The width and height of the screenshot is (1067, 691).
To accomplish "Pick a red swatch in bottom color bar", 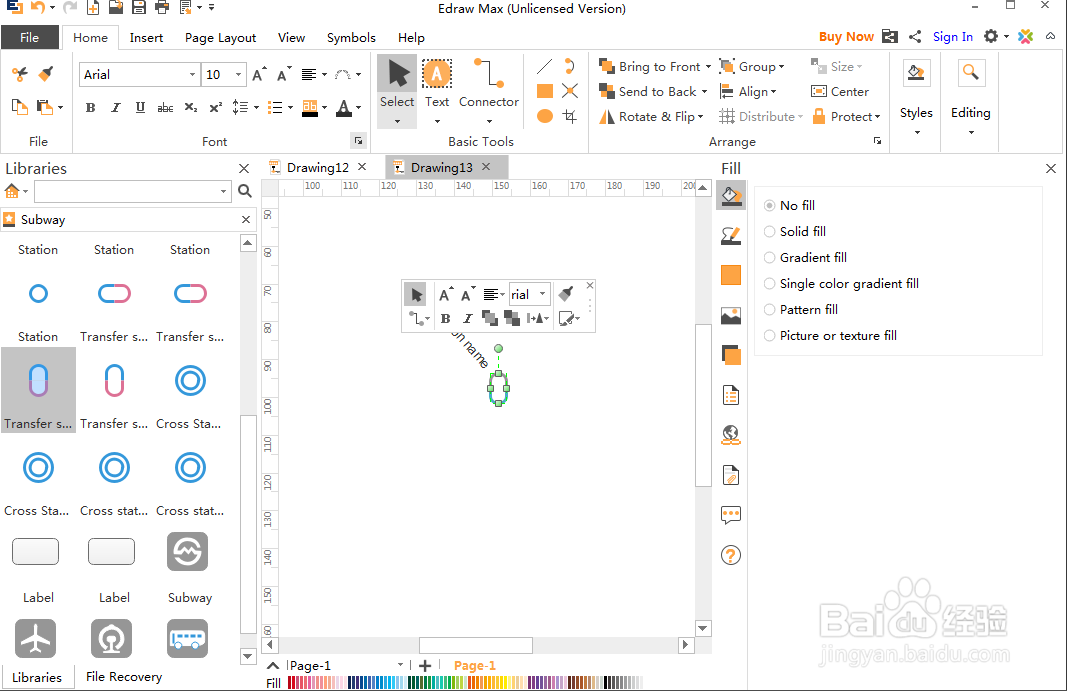I will (x=291, y=683).
